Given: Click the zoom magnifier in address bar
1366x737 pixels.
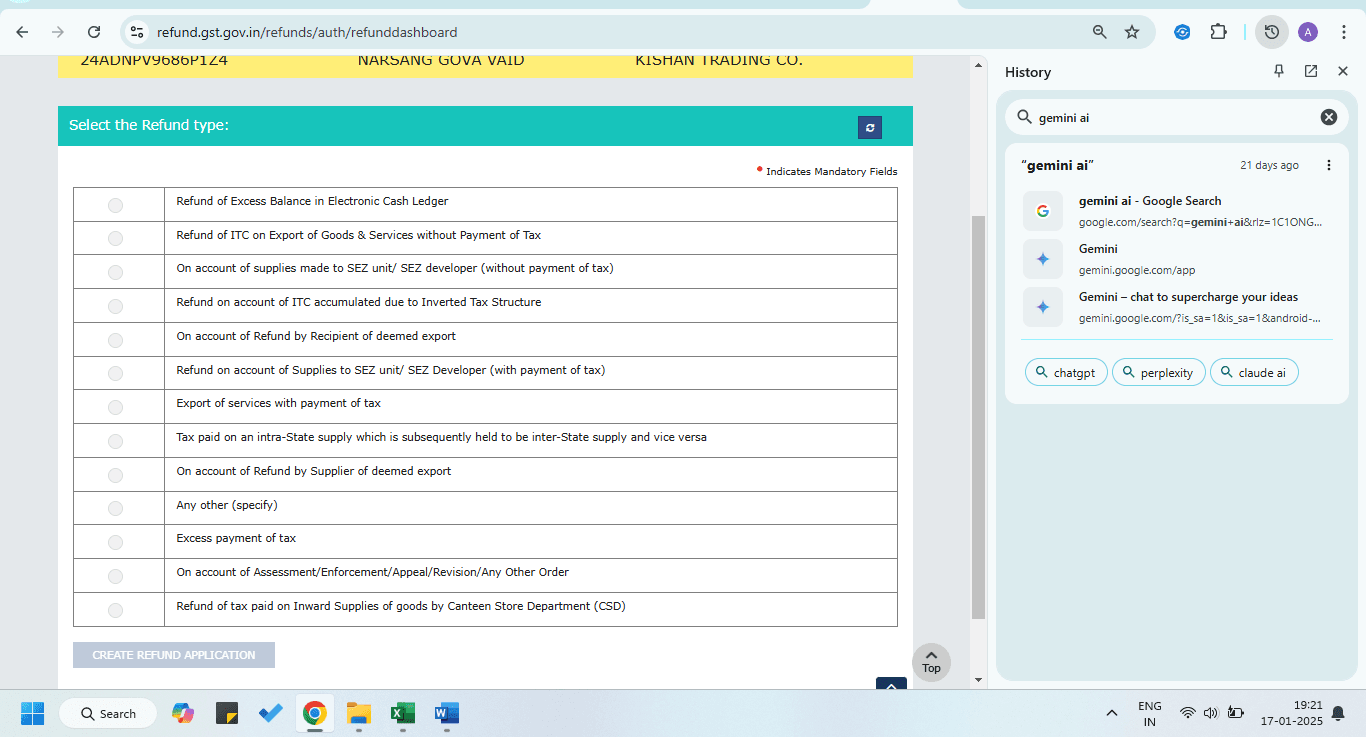Looking at the screenshot, I should click(1100, 32).
